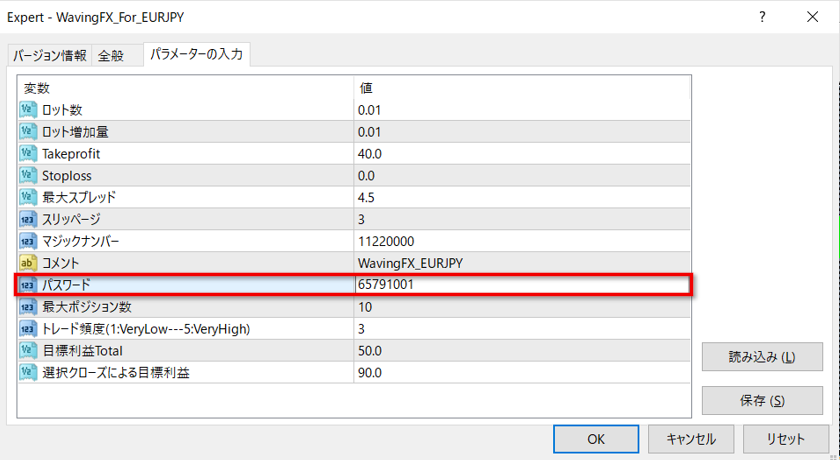Click the icon beside 選択クローズによる目標利益

click(28, 372)
